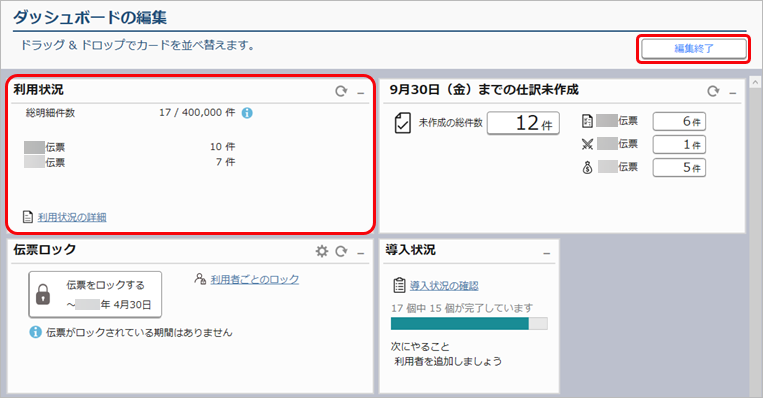Click the 総明細件数 label
Viewport: 763px width, 398px height.
click(x=51, y=113)
